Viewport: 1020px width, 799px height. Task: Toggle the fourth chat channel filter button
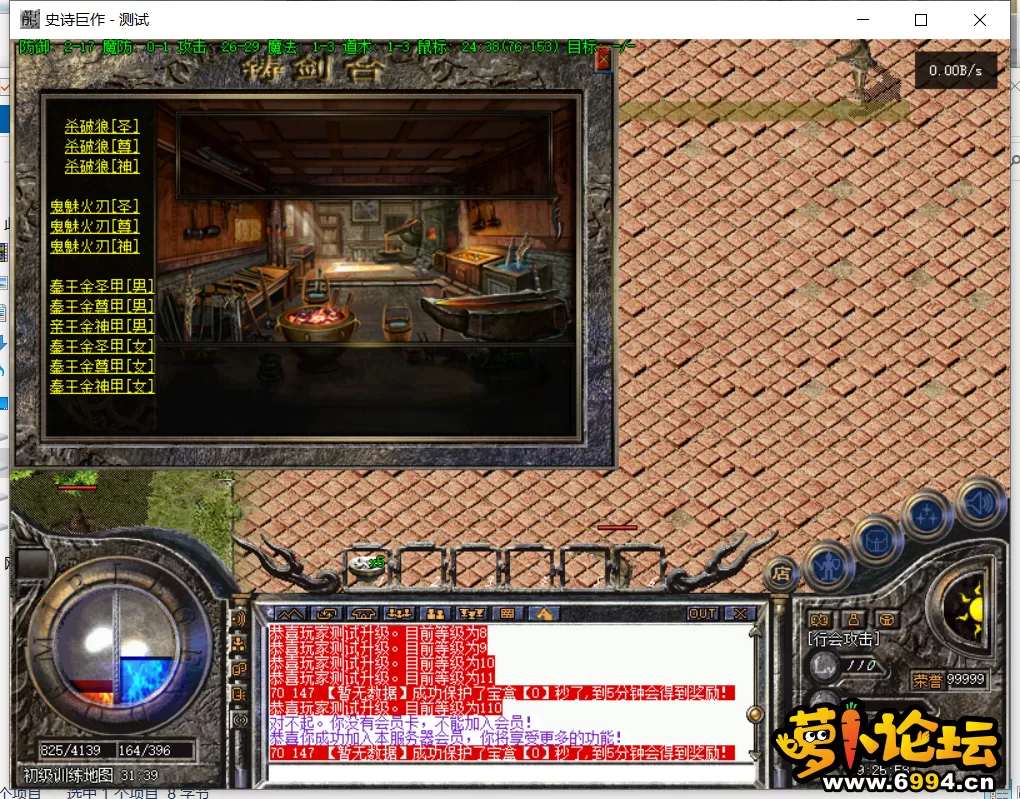[x=240, y=694]
